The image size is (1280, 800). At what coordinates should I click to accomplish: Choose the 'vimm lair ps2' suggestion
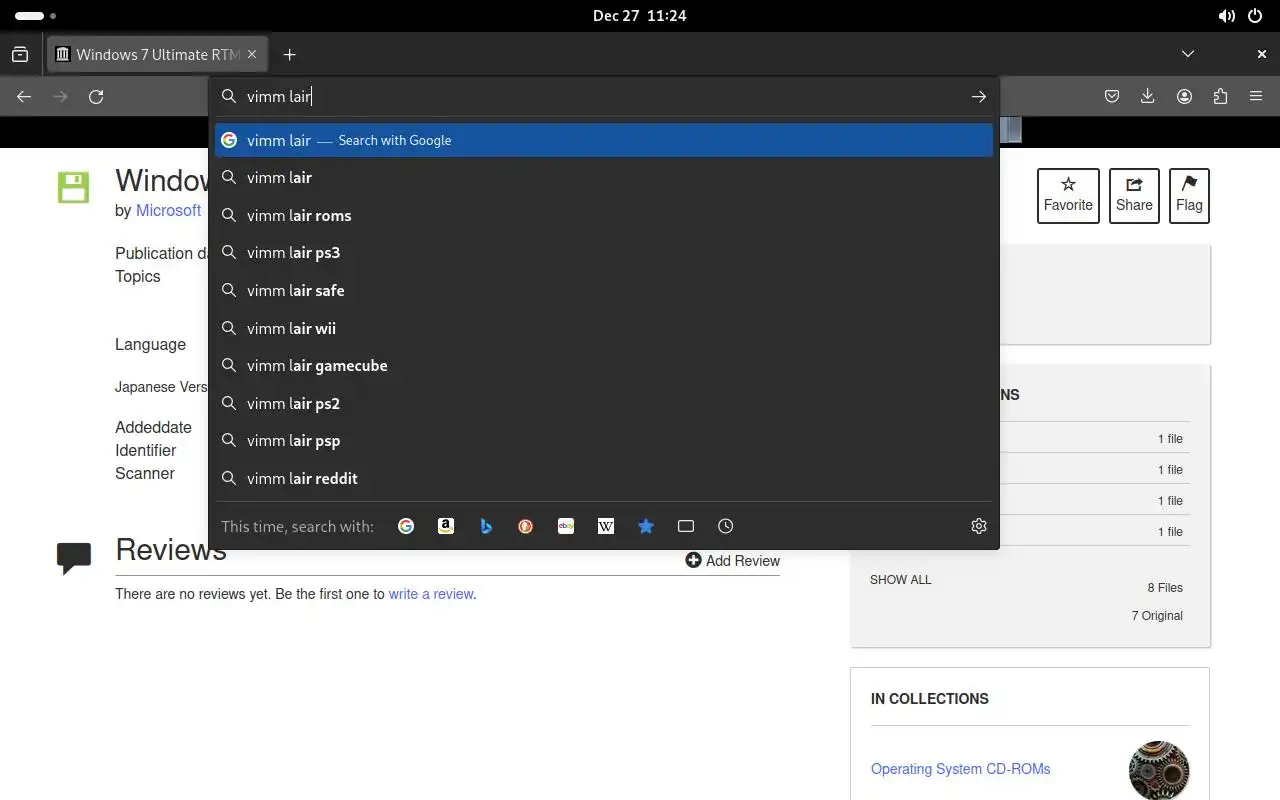(604, 403)
